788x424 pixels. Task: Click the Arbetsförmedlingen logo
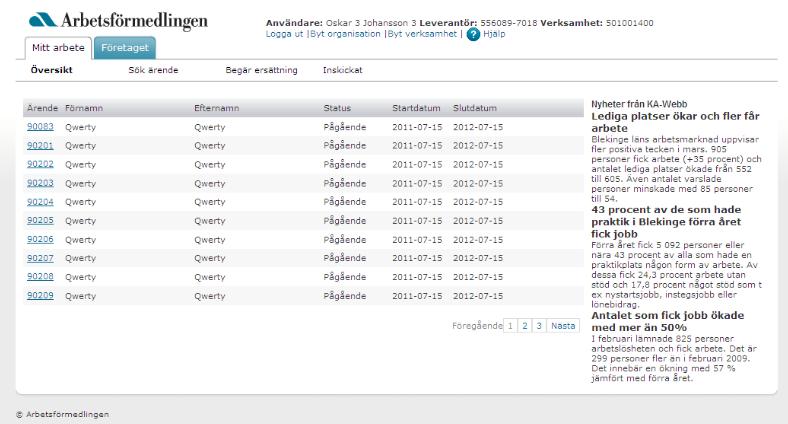tap(118, 21)
